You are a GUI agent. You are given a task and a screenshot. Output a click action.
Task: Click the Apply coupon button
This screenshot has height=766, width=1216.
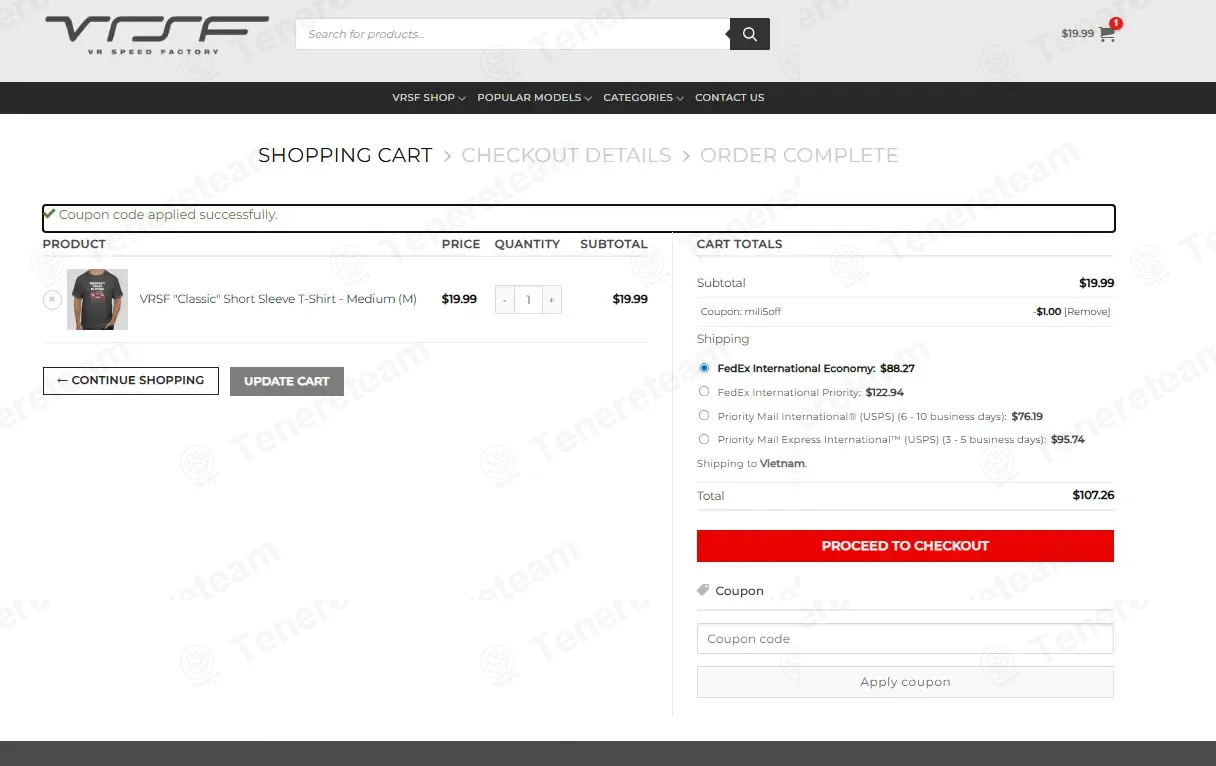coord(905,682)
